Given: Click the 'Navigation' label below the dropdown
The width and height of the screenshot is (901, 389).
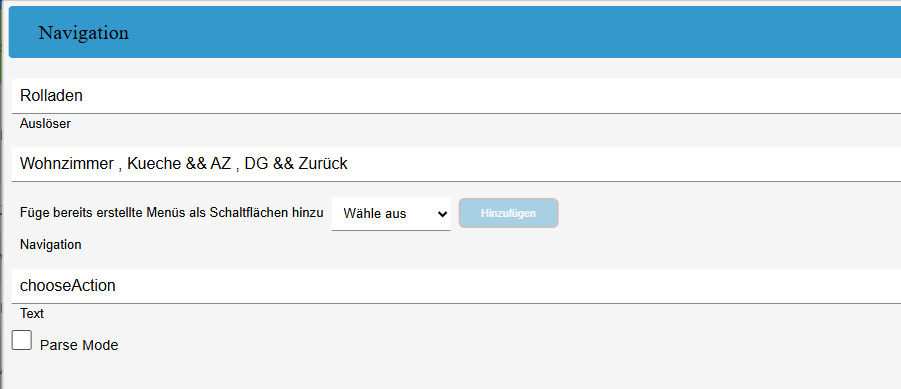Looking at the screenshot, I should tap(51, 245).
